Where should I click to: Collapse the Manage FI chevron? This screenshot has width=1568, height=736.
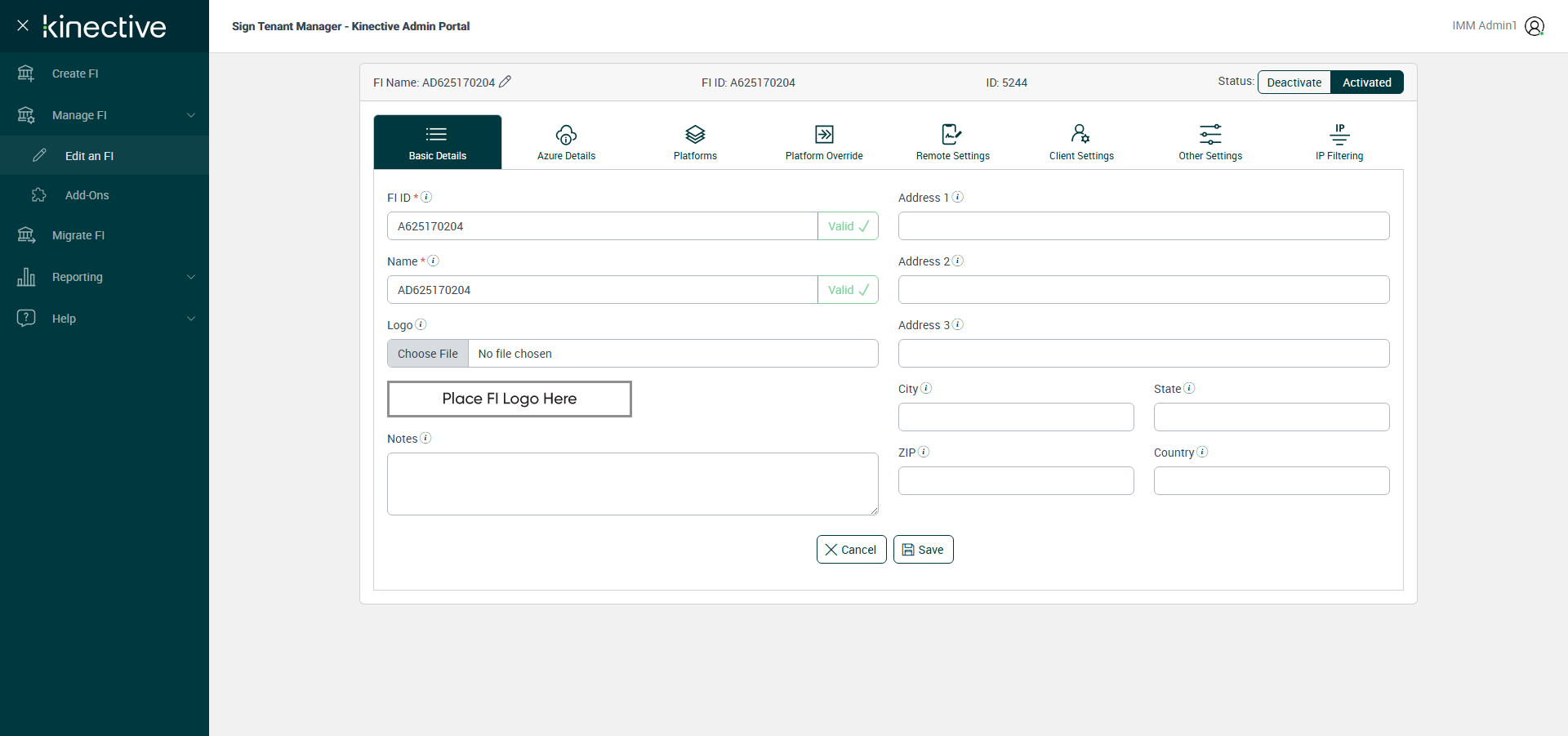tap(191, 115)
